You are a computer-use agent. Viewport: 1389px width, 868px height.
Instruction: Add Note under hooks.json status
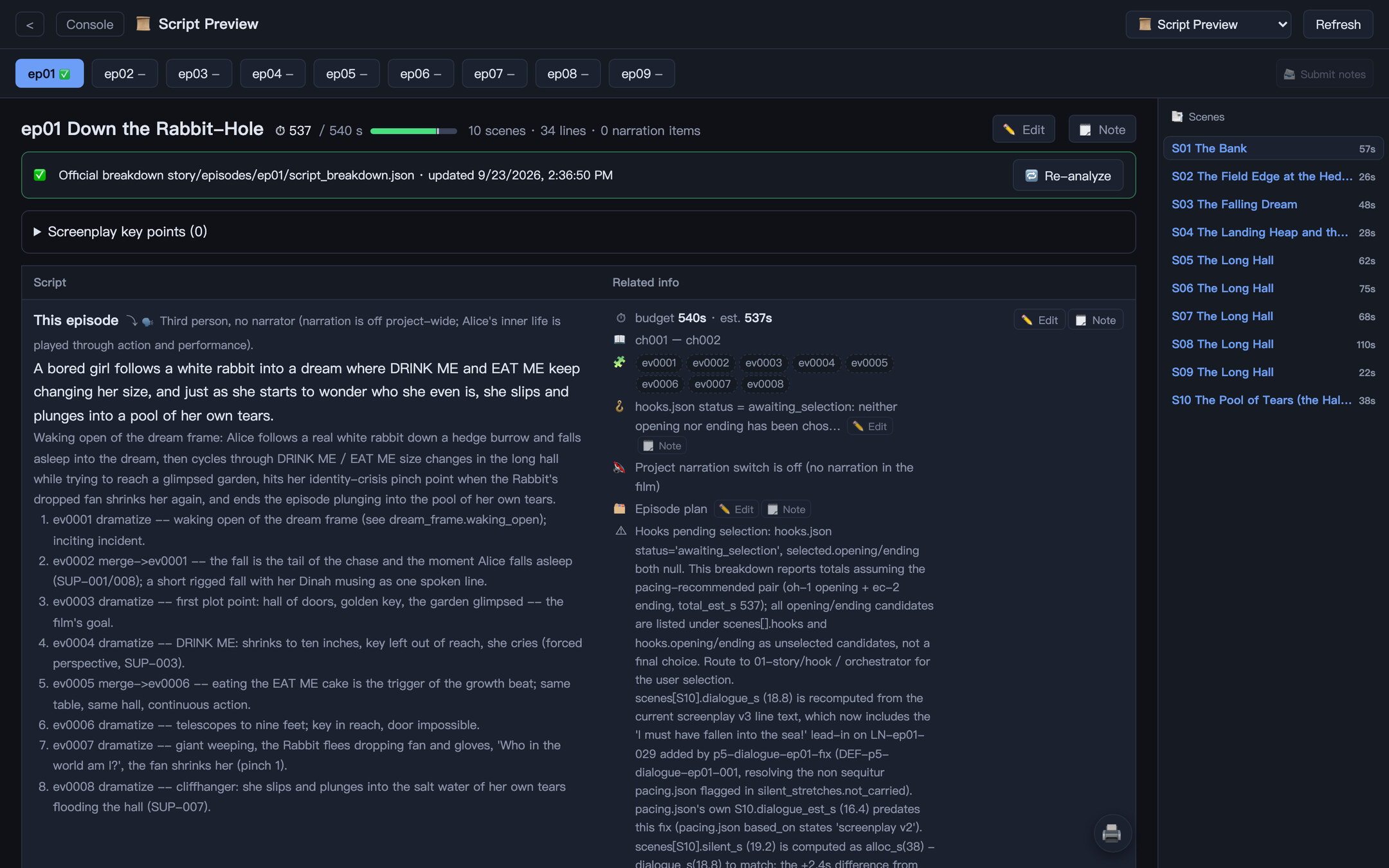[662, 446]
